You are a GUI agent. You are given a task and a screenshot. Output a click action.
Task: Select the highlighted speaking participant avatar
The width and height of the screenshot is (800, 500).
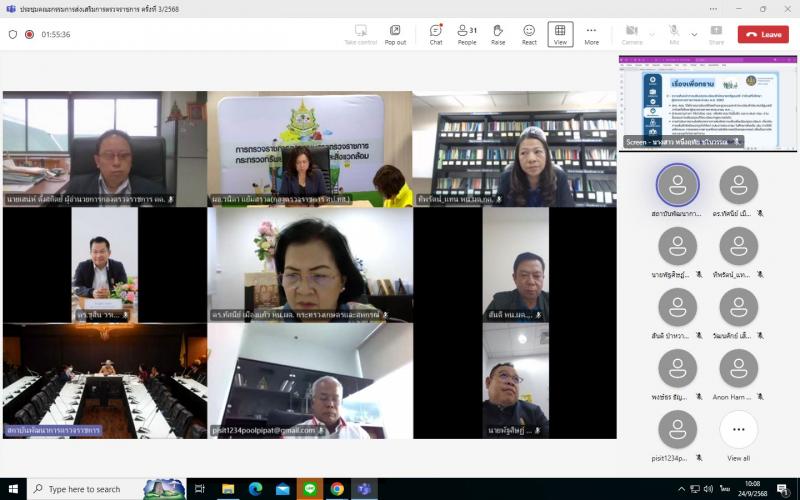click(677, 185)
